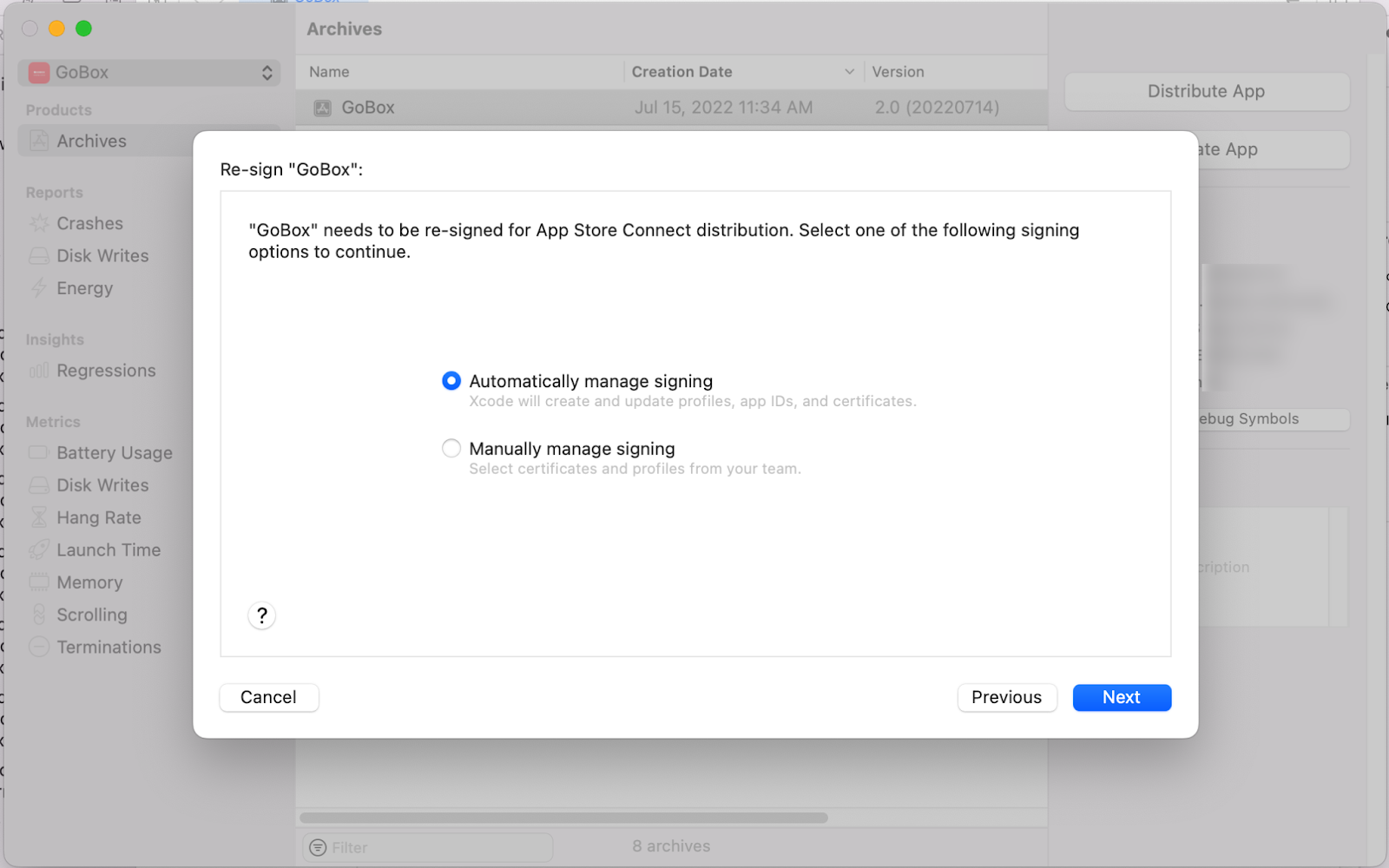Click the Memory chip icon
Image resolution: width=1389 pixels, height=868 pixels.
point(39,582)
